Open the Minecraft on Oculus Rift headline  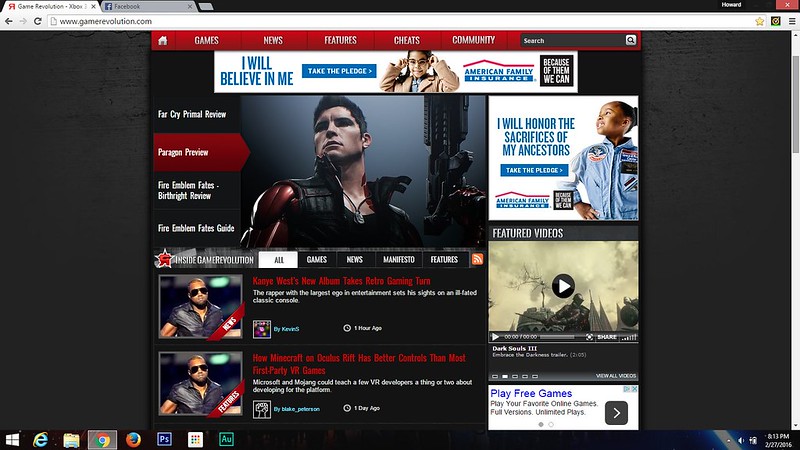[x=359, y=364]
